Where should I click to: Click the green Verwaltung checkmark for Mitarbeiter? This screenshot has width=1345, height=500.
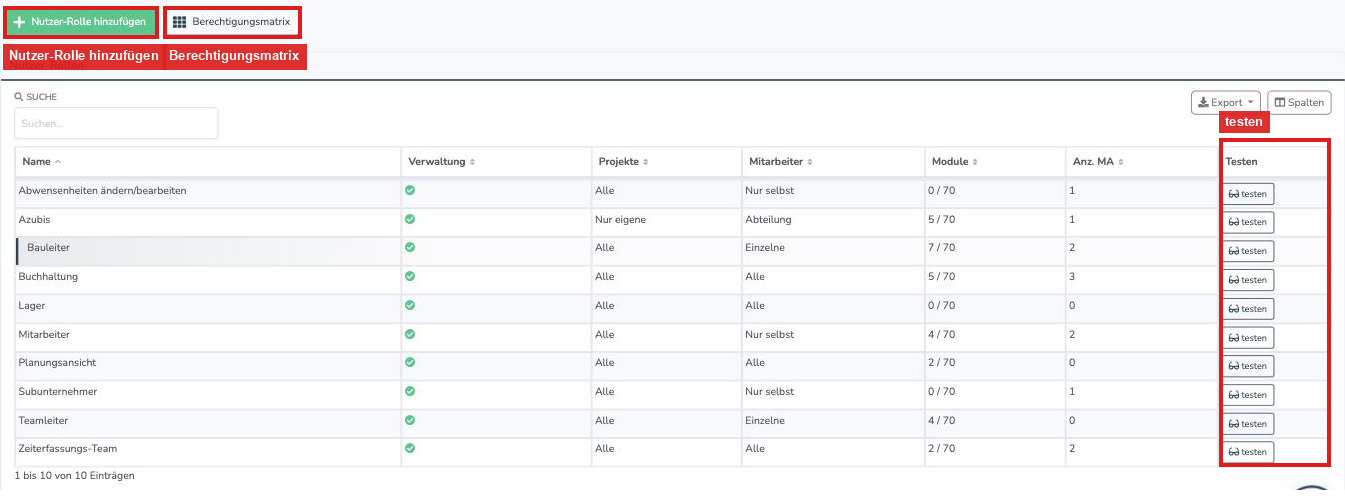tap(410, 334)
